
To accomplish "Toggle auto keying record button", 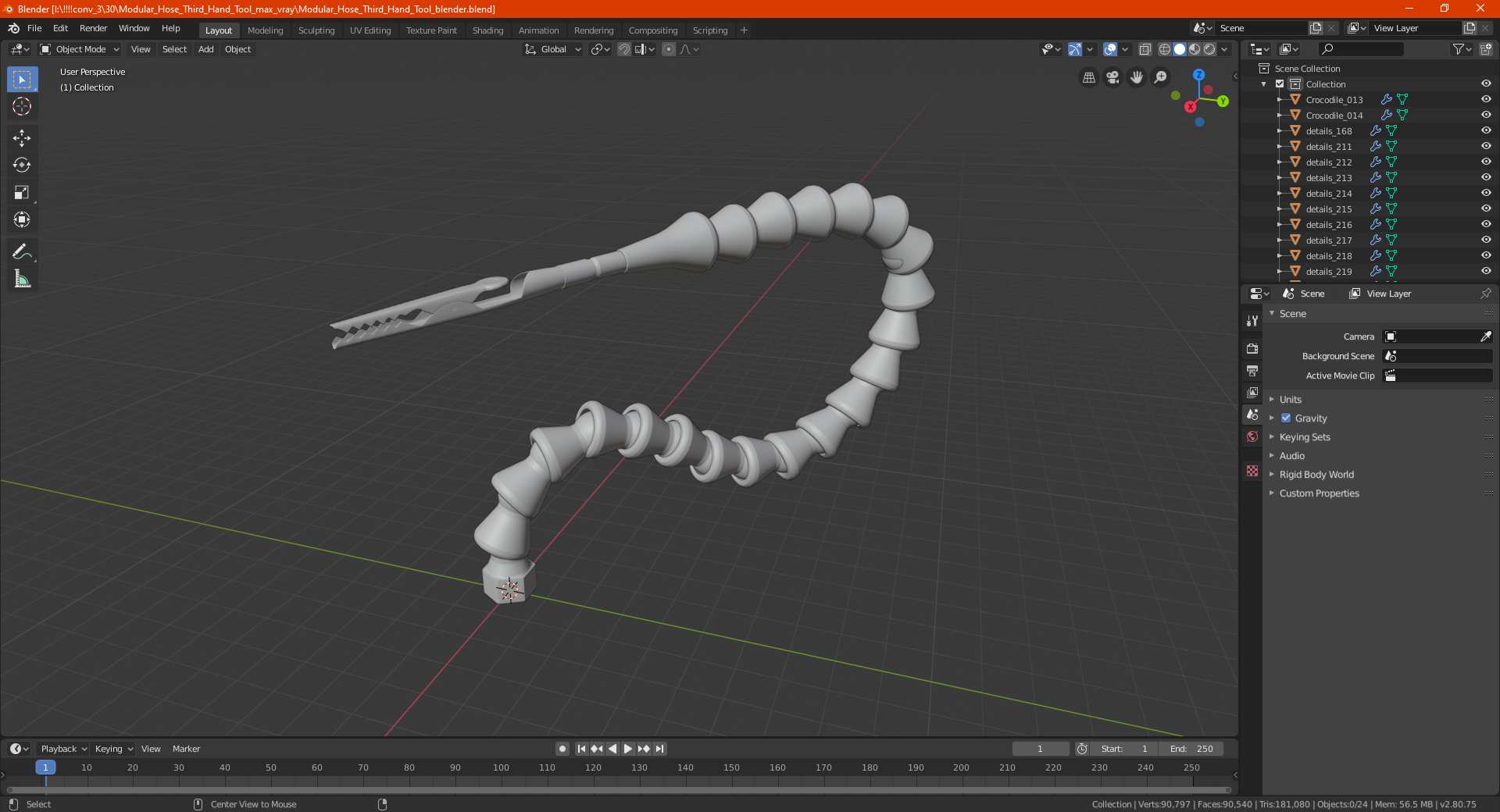I will 562,749.
